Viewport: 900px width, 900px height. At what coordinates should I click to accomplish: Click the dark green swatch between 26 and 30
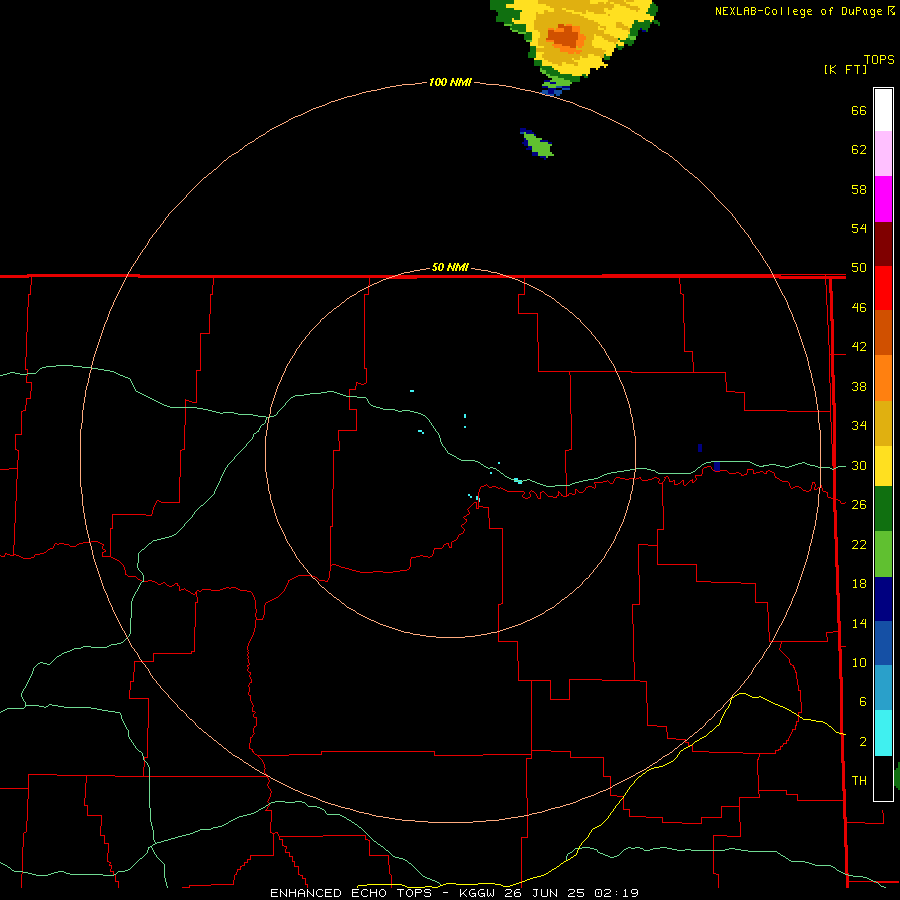tap(883, 509)
